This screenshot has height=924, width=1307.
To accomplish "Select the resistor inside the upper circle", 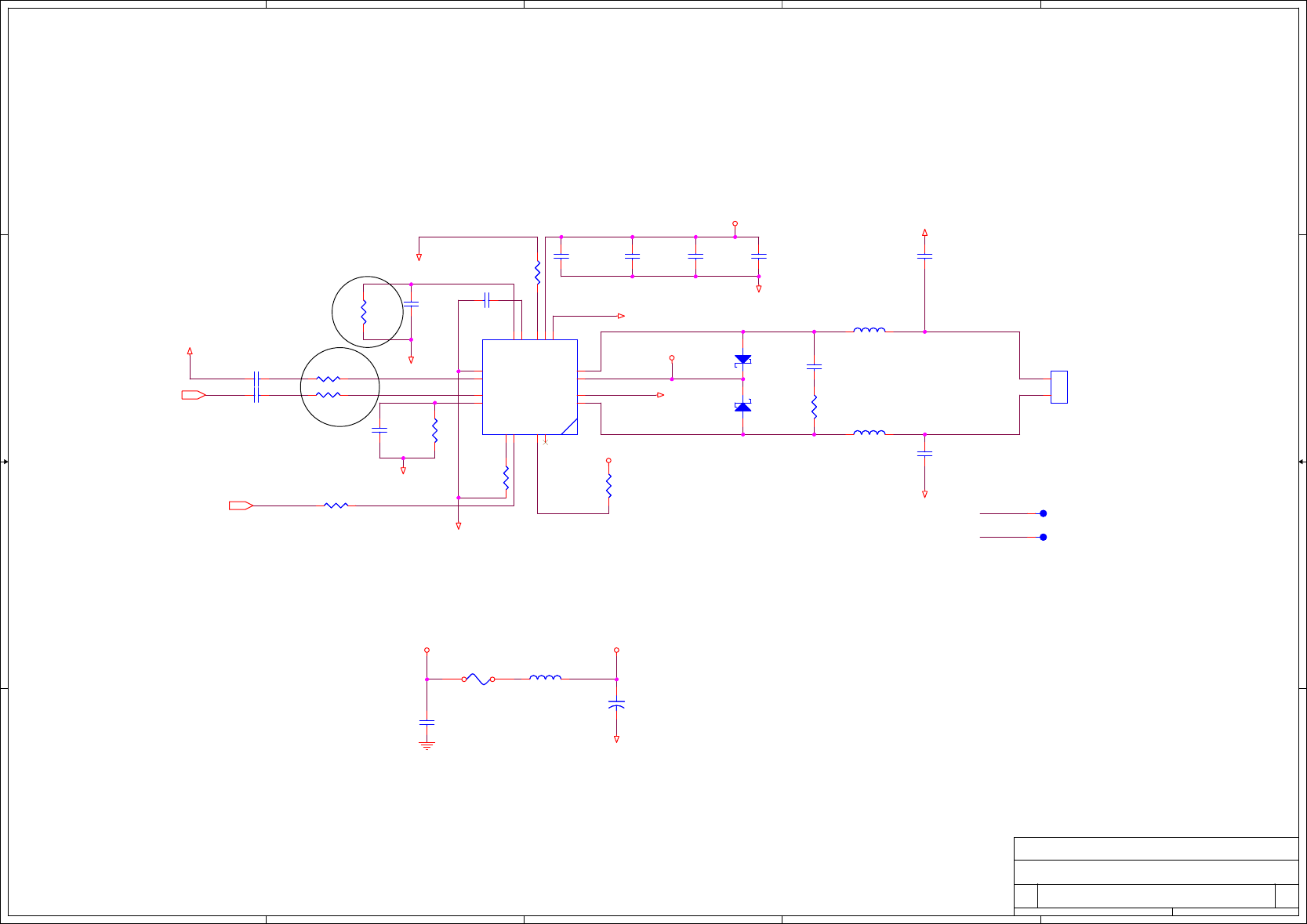I will pyautogui.click(x=364, y=312).
